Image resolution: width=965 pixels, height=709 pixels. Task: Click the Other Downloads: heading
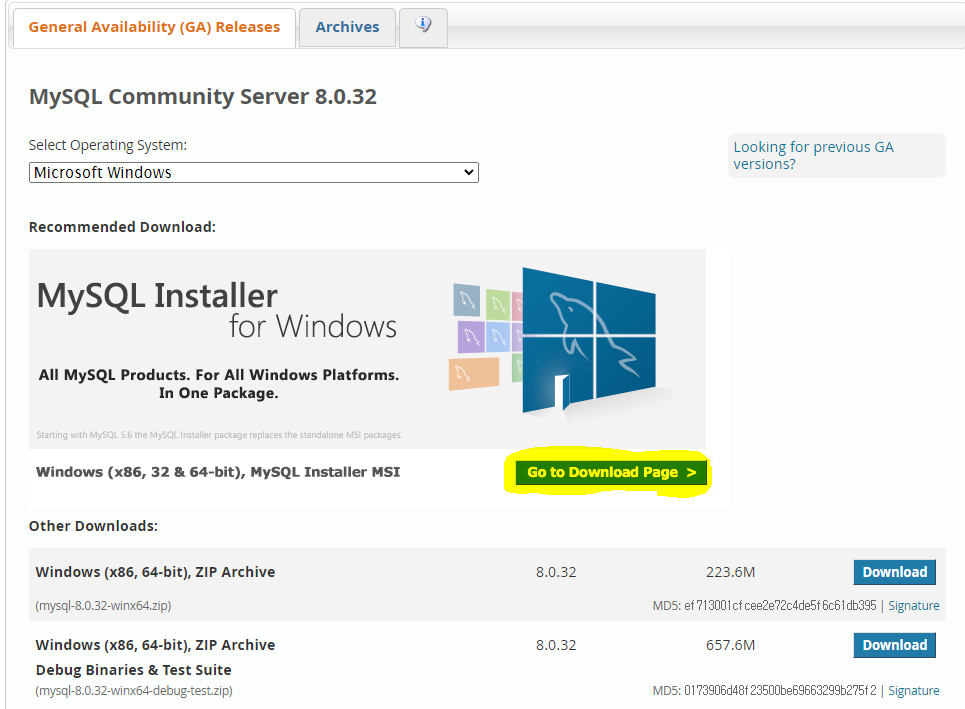[x=94, y=526]
